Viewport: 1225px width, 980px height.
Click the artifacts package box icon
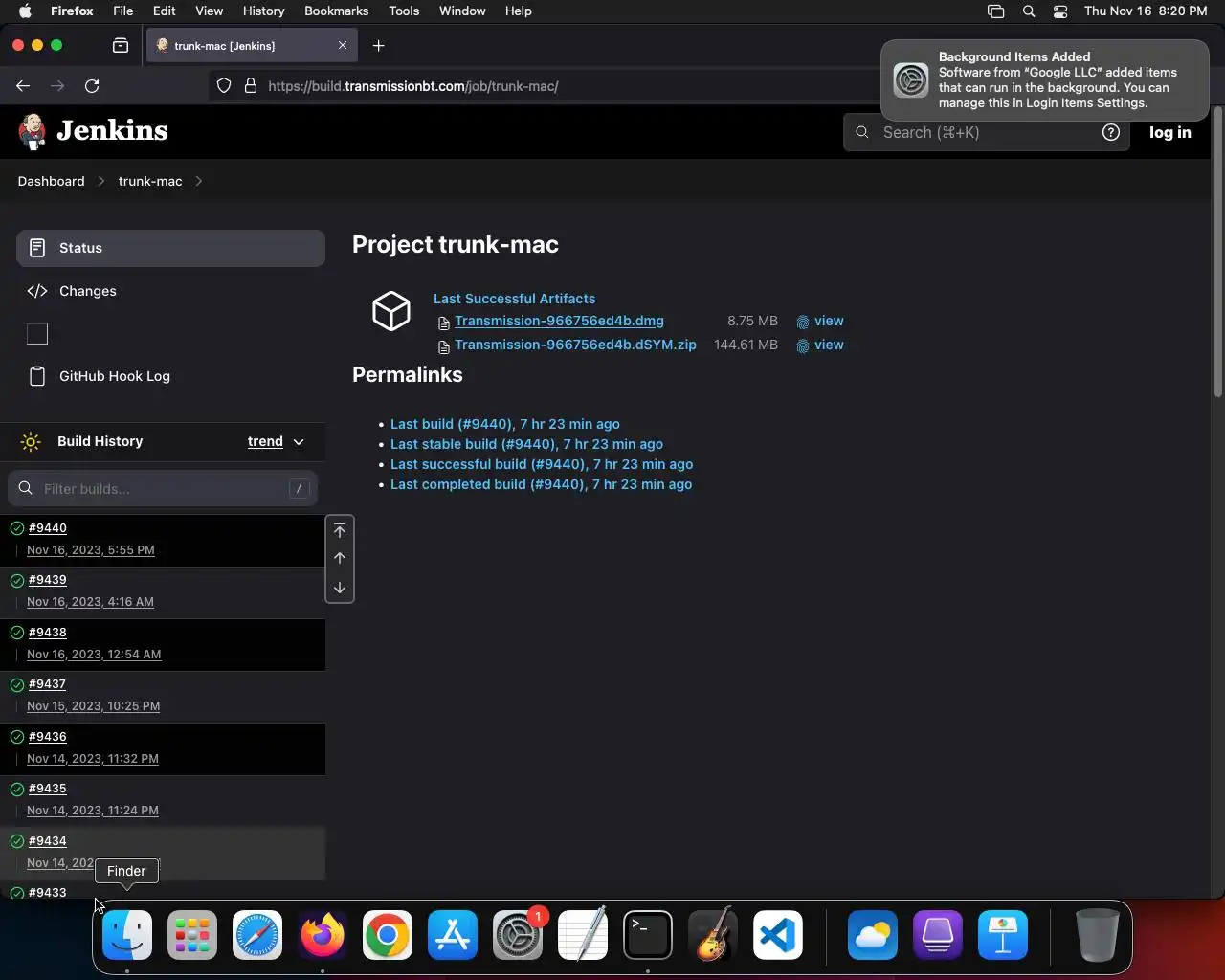pos(391,311)
